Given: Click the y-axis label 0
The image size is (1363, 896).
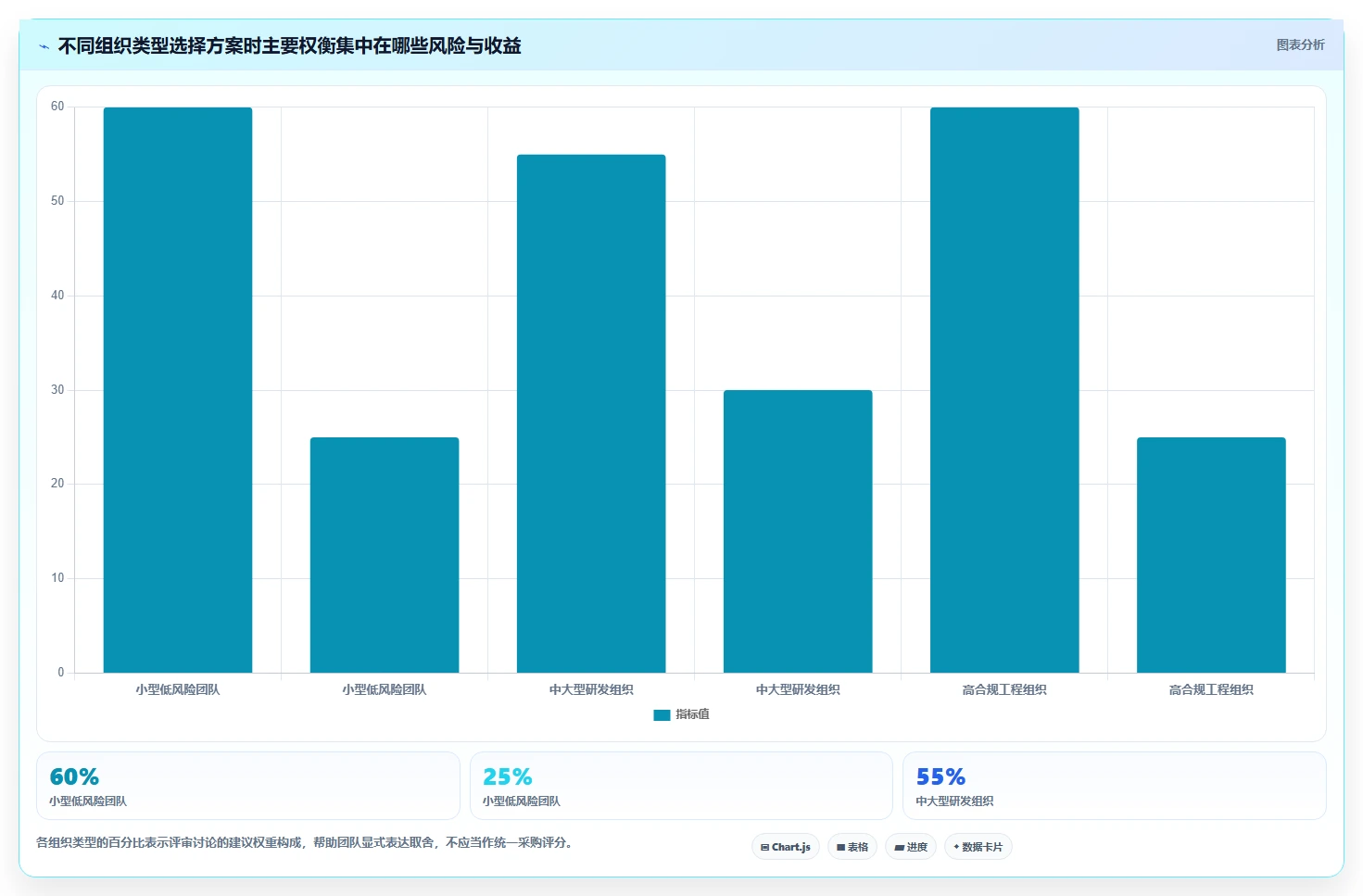Looking at the screenshot, I should [61, 673].
